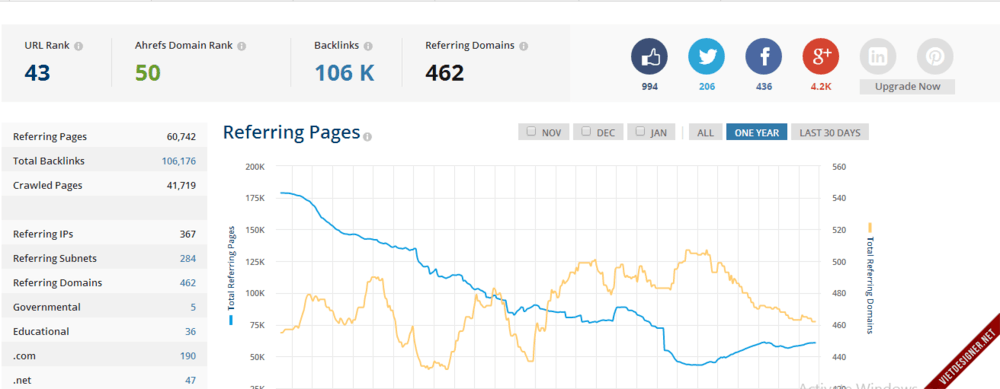Select the LAST 30 DAYS range tab
The image size is (1000, 389).
[x=830, y=132]
